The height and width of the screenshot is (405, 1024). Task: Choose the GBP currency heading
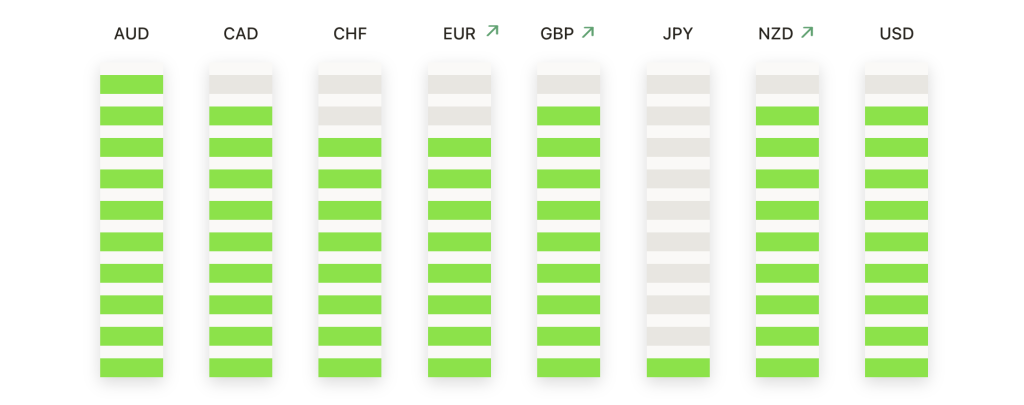(557, 34)
